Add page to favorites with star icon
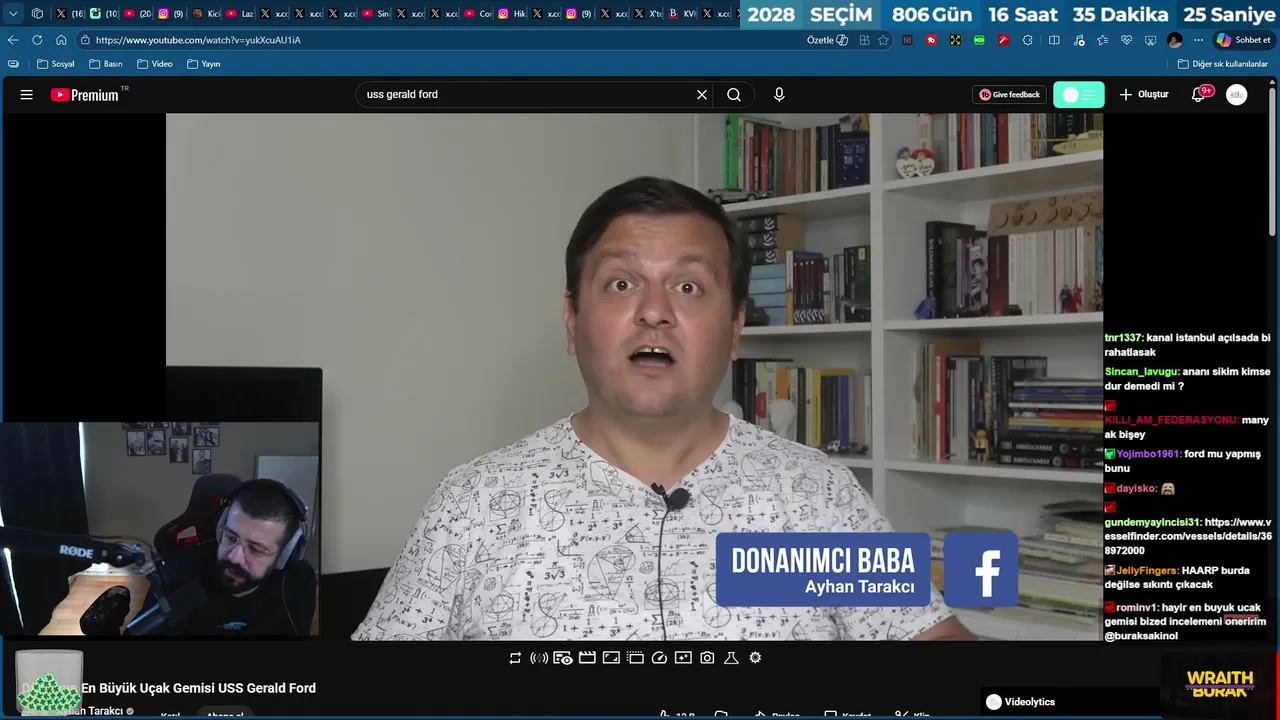Viewport: 1280px width, 720px height. 883,40
